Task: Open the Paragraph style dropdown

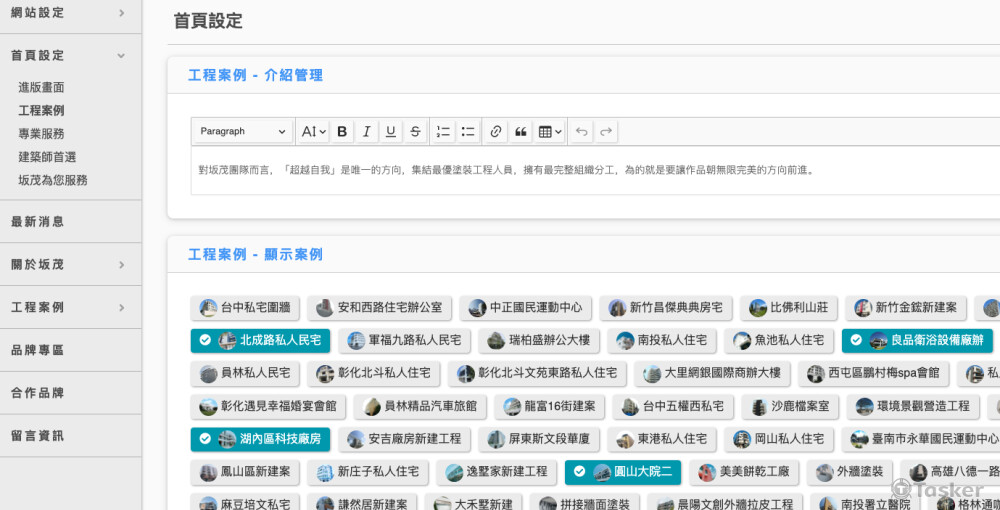Action: click(x=243, y=132)
